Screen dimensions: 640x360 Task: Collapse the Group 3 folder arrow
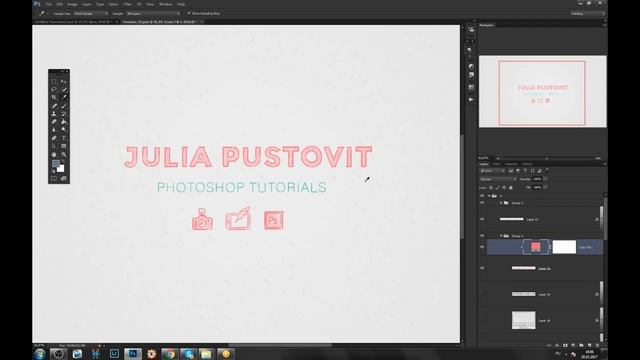tap(501, 236)
